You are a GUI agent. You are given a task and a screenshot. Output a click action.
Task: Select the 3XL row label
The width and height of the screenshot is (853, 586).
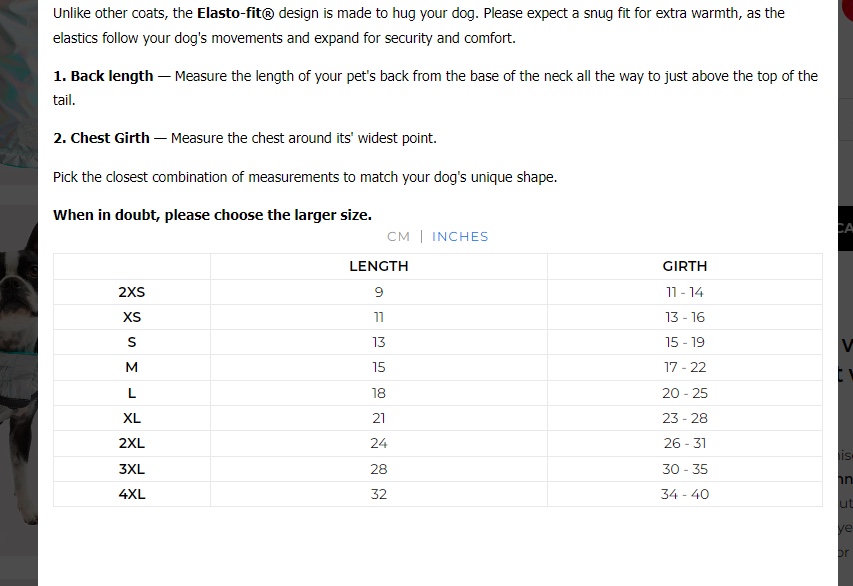[132, 469]
